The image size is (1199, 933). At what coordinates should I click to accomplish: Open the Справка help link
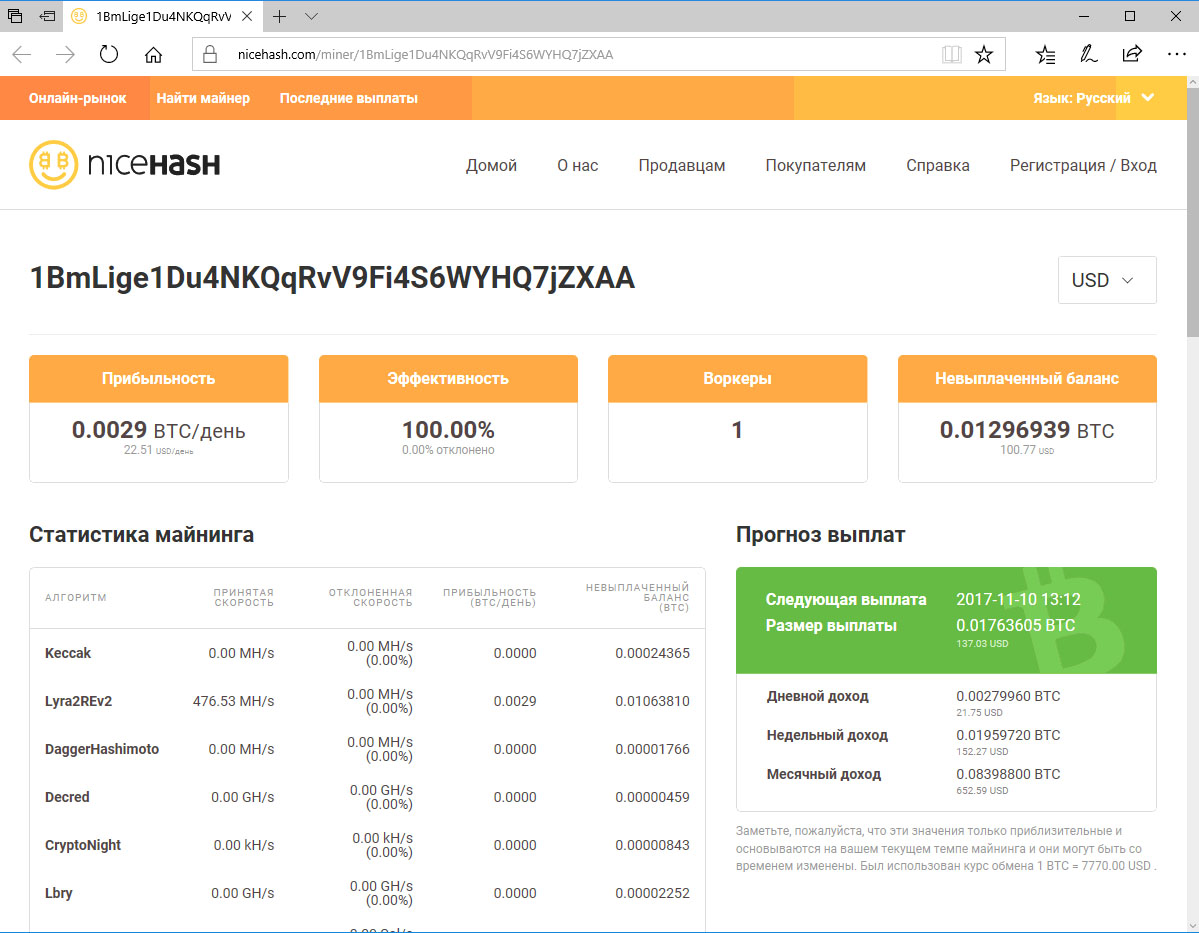click(x=937, y=165)
